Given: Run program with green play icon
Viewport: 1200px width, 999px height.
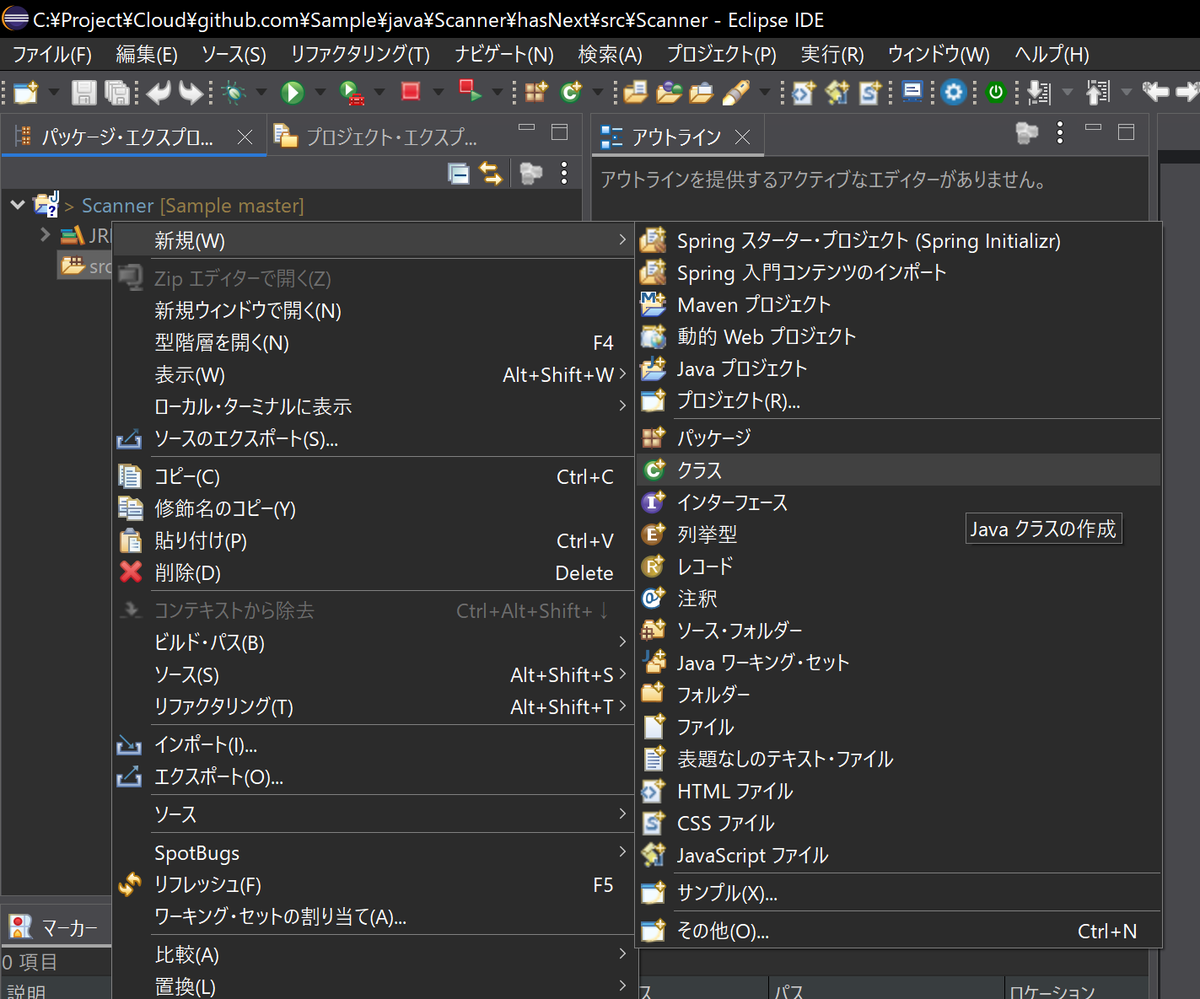Looking at the screenshot, I should (x=292, y=93).
